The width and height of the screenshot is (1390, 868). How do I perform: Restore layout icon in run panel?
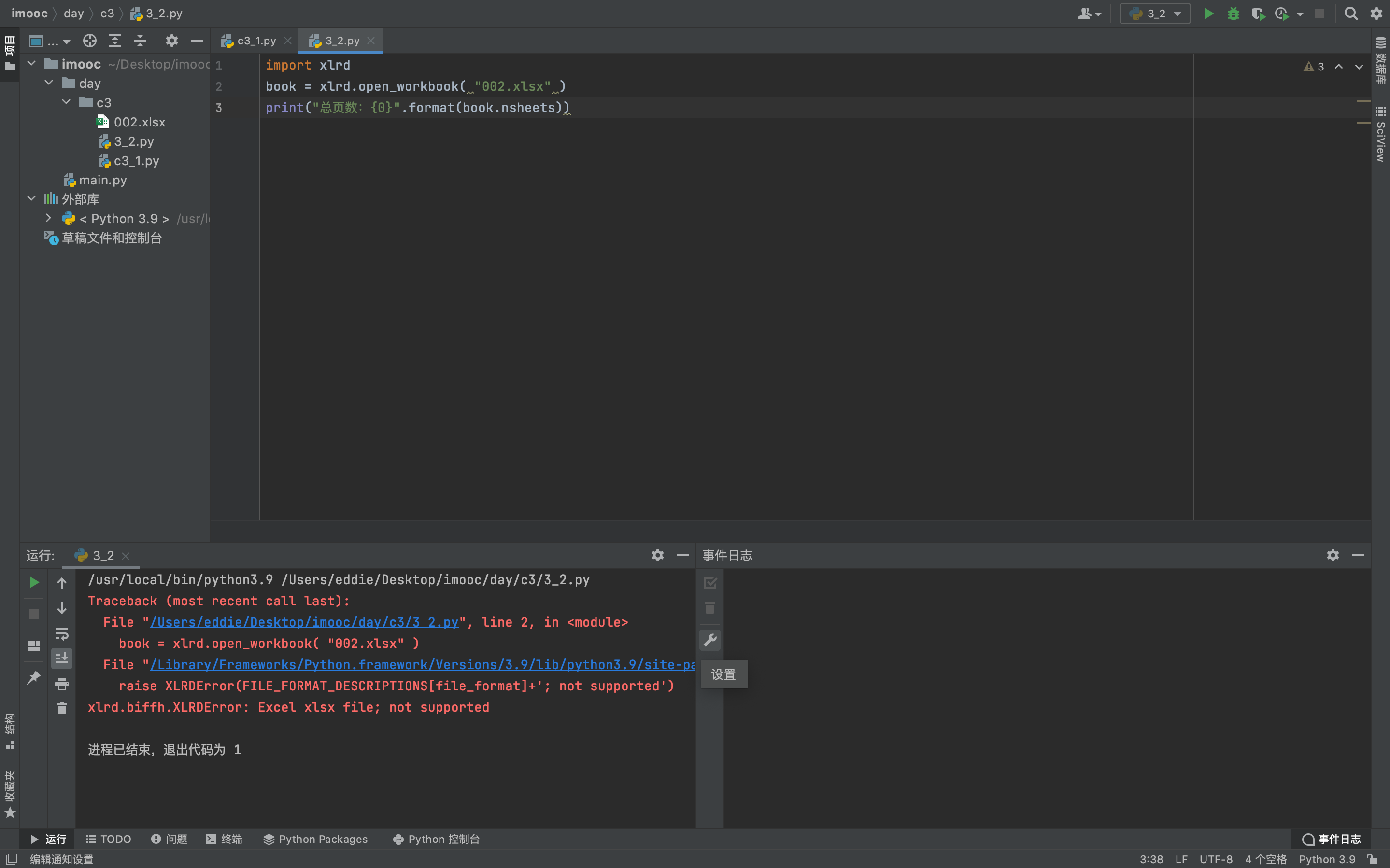click(x=34, y=646)
